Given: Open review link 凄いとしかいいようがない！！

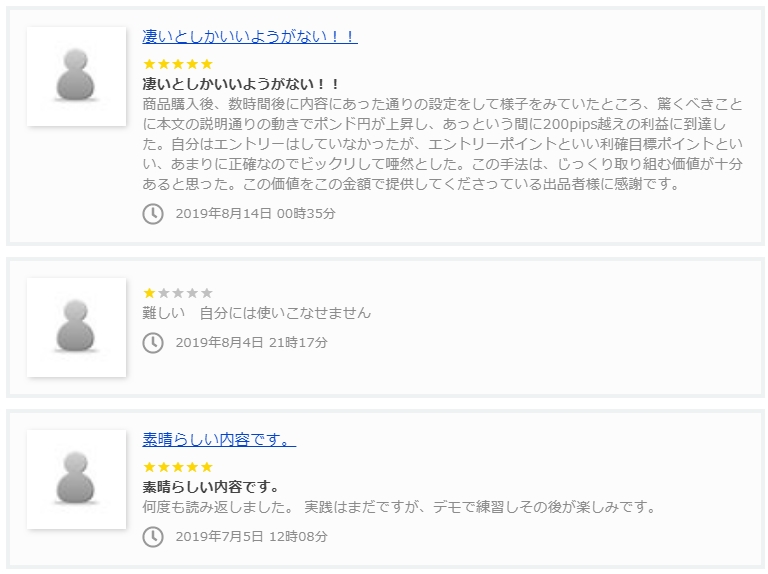Looking at the screenshot, I should coord(250,37).
